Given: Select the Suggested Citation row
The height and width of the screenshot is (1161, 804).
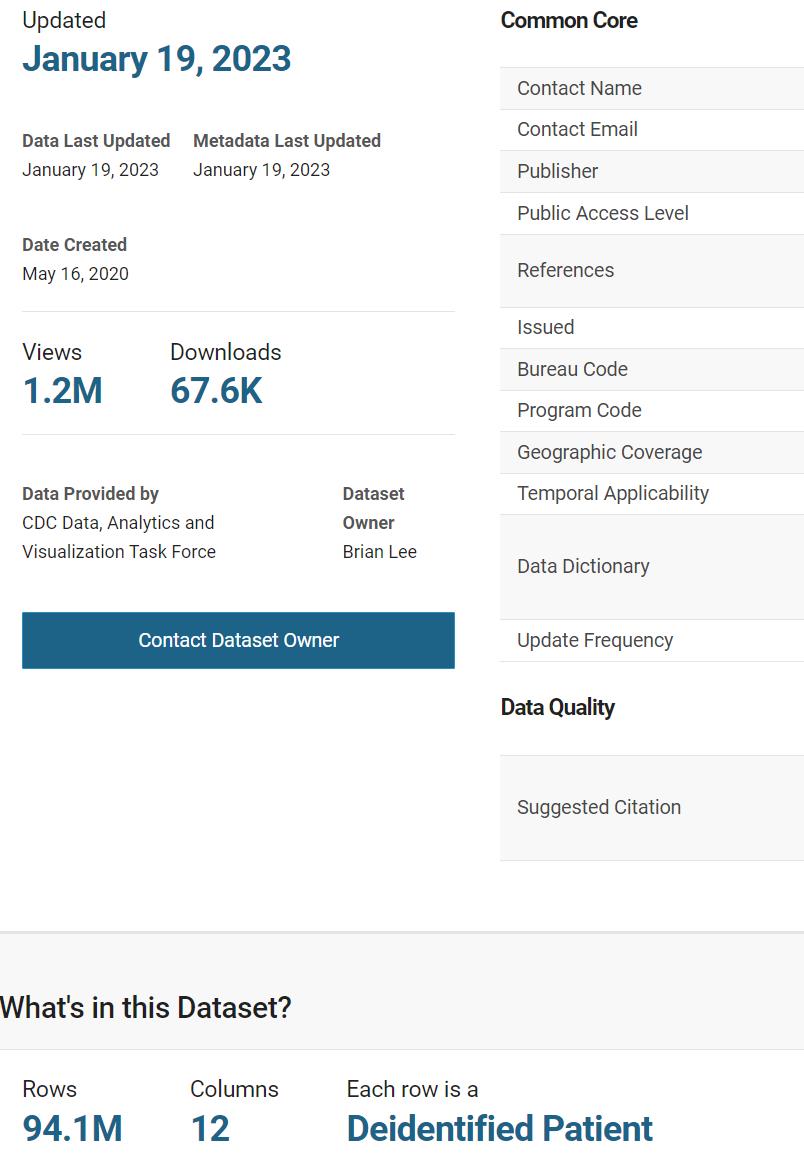Looking at the screenshot, I should click(598, 807).
